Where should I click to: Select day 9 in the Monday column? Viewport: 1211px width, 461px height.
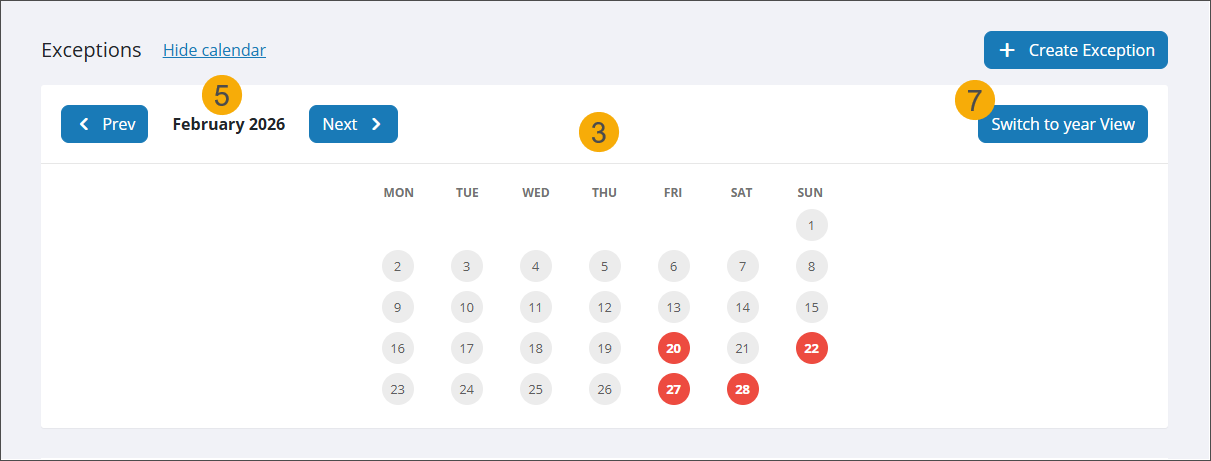pos(398,307)
